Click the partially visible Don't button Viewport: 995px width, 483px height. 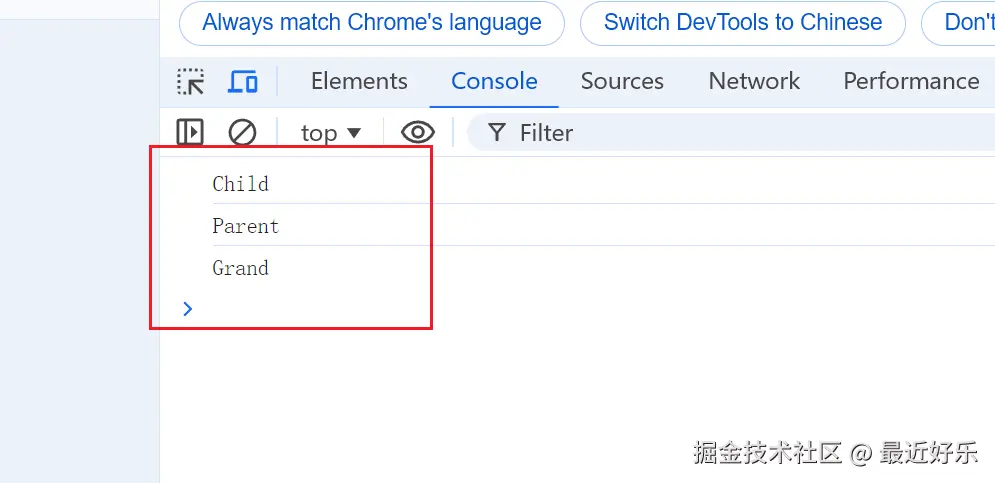click(958, 23)
